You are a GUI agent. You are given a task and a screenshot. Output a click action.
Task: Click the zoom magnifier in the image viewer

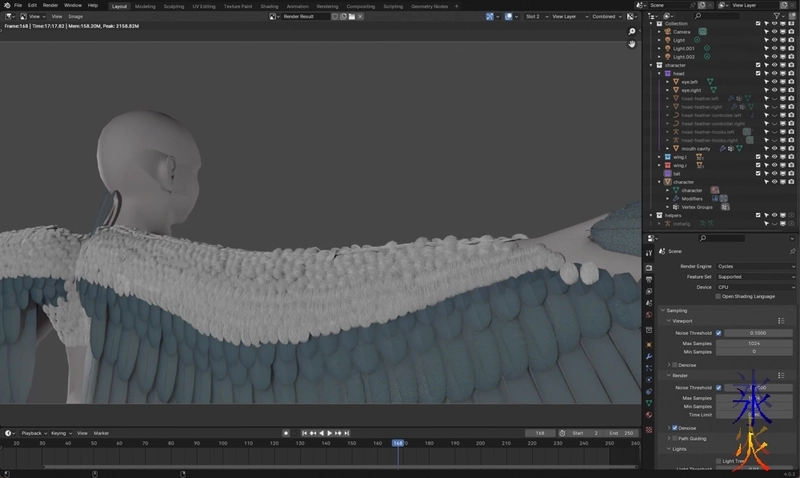pyautogui.click(x=632, y=32)
